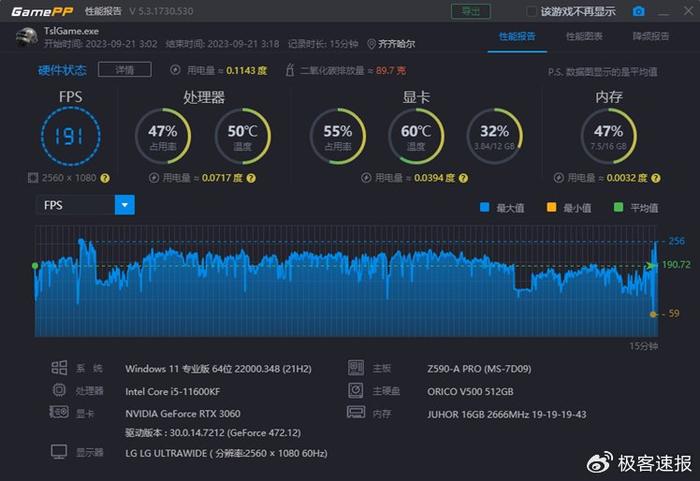Click the graphics memory 32% gauge
Screen dimensions: 700x481
point(495,136)
